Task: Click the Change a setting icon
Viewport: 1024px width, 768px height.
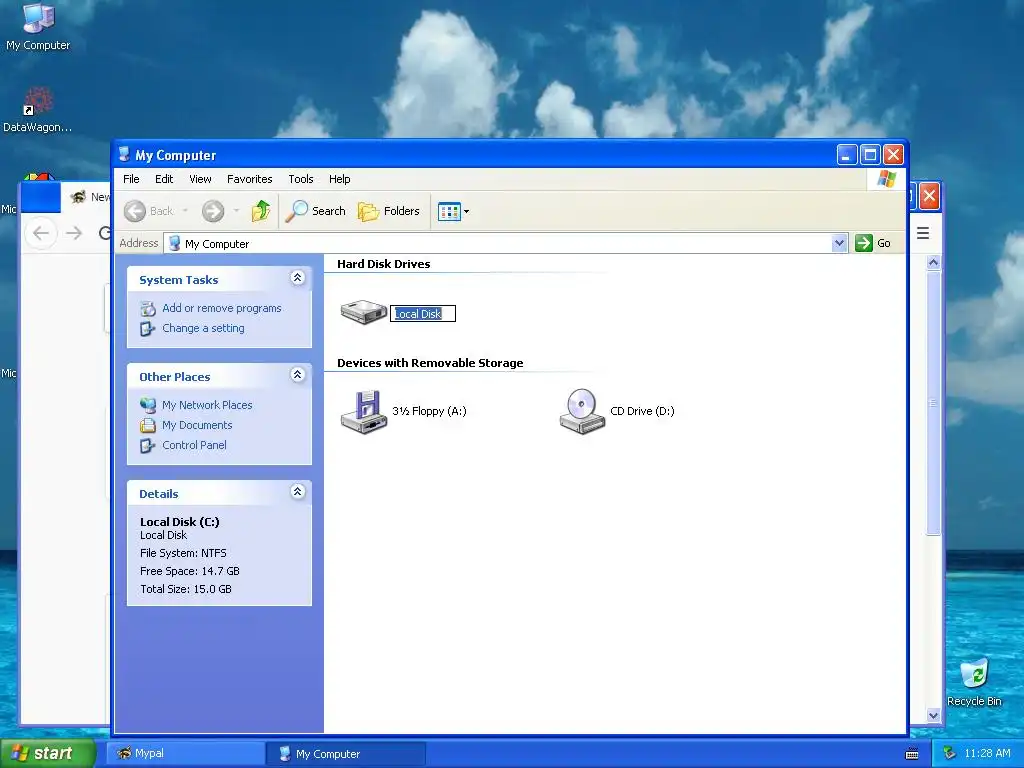Action: click(148, 328)
